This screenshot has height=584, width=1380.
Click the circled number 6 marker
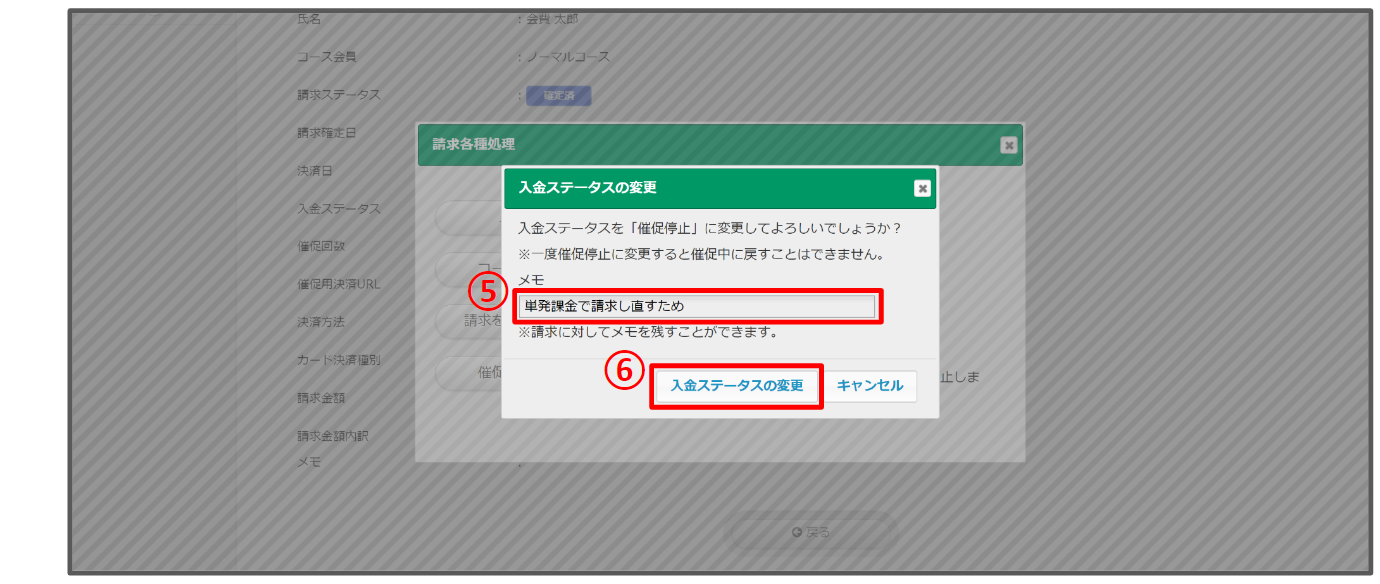tap(624, 371)
